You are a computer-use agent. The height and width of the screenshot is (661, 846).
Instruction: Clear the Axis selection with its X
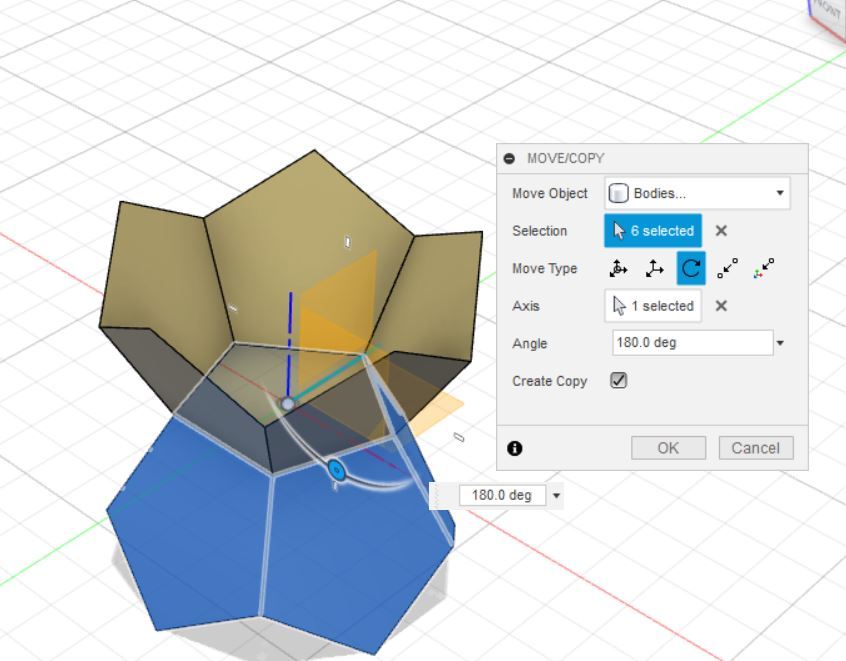click(721, 306)
